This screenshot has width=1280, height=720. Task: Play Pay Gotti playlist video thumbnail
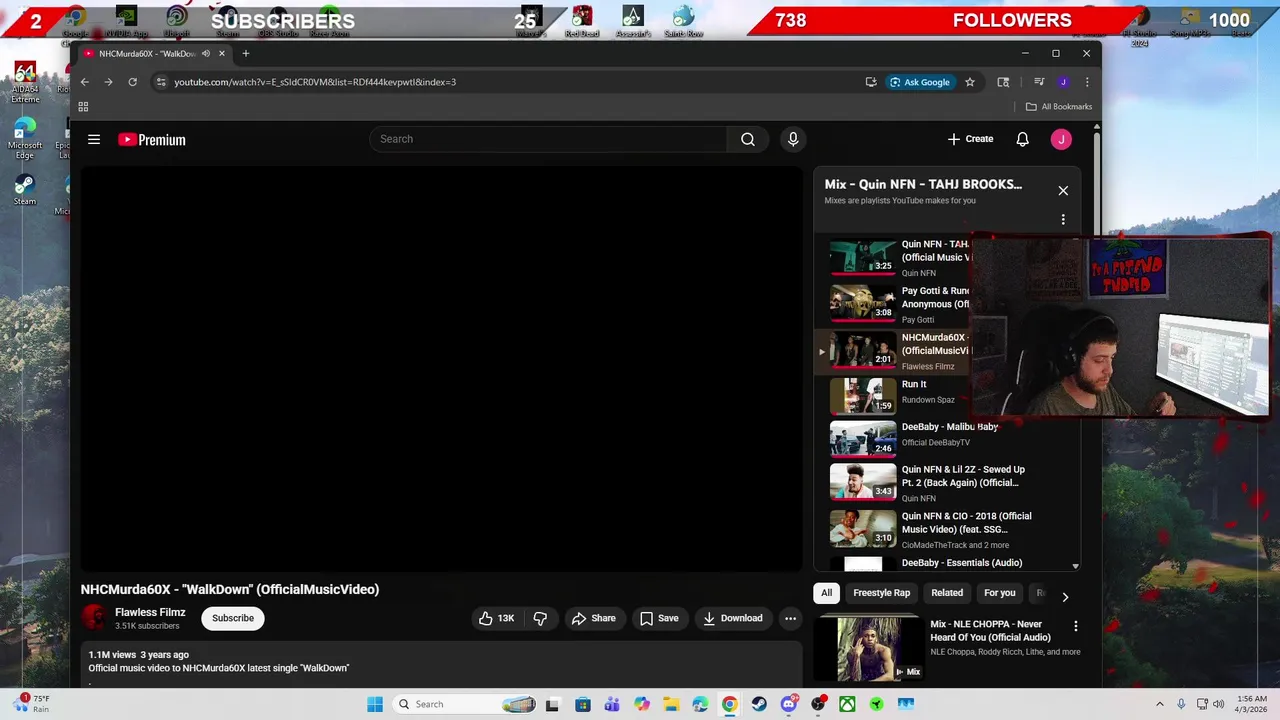coord(863,303)
